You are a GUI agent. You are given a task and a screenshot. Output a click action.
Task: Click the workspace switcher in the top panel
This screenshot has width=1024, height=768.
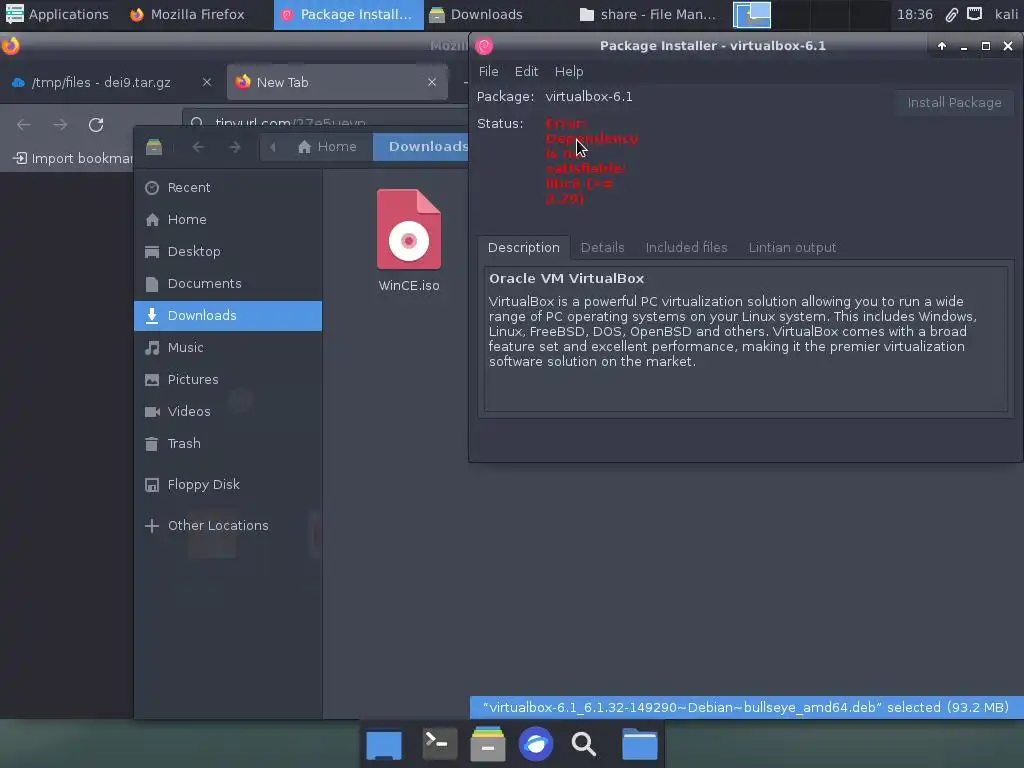(x=810, y=14)
